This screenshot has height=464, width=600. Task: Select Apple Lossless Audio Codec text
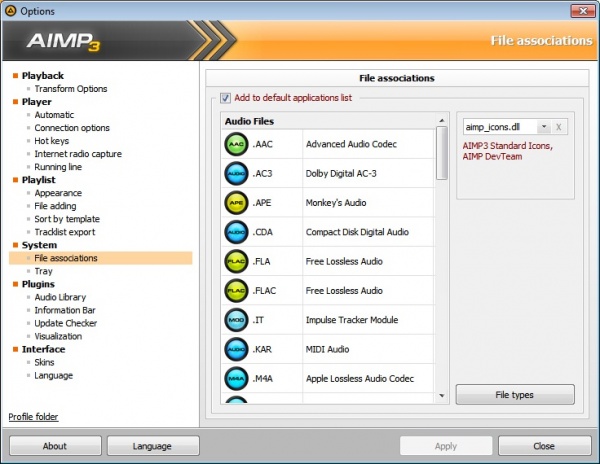pyautogui.click(x=360, y=379)
